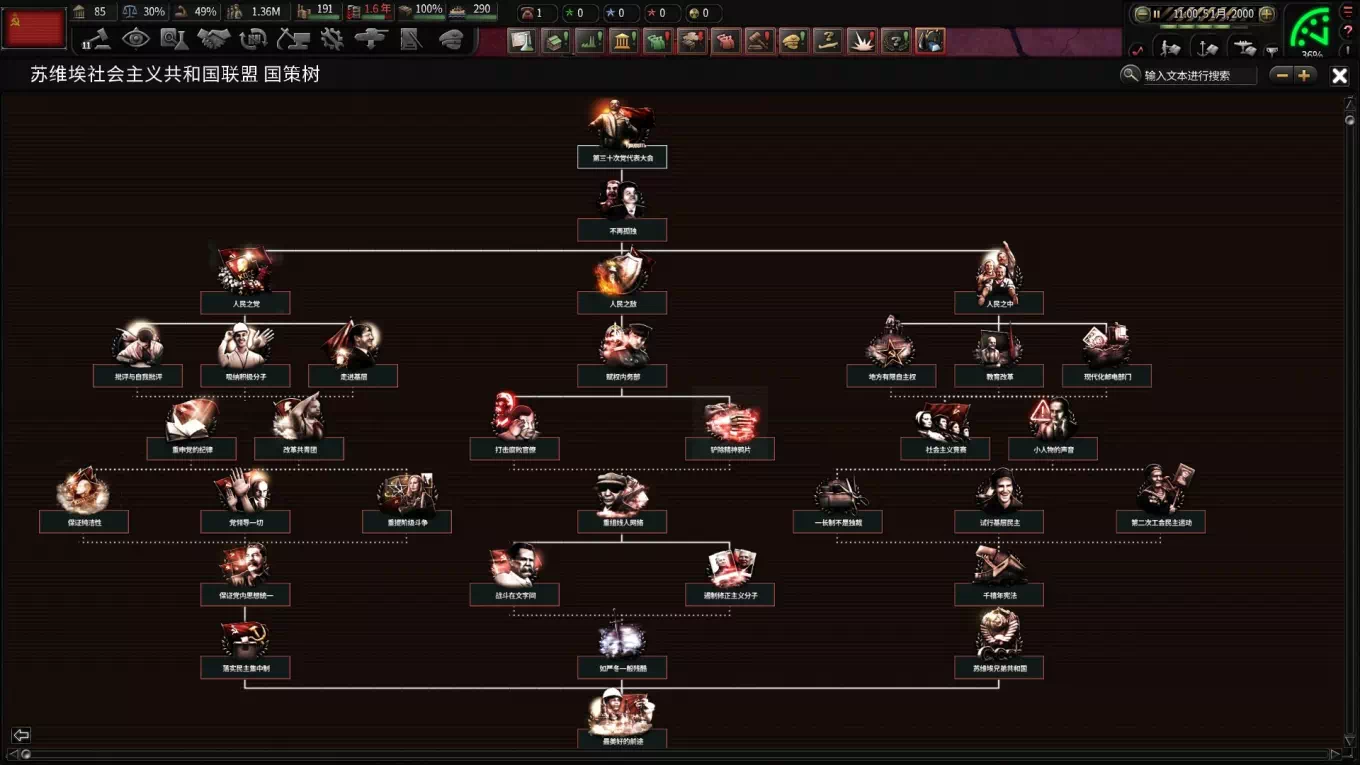Pick the 遏制修正主义分子 focus
This screenshot has height=765, width=1360.
(730, 595)
